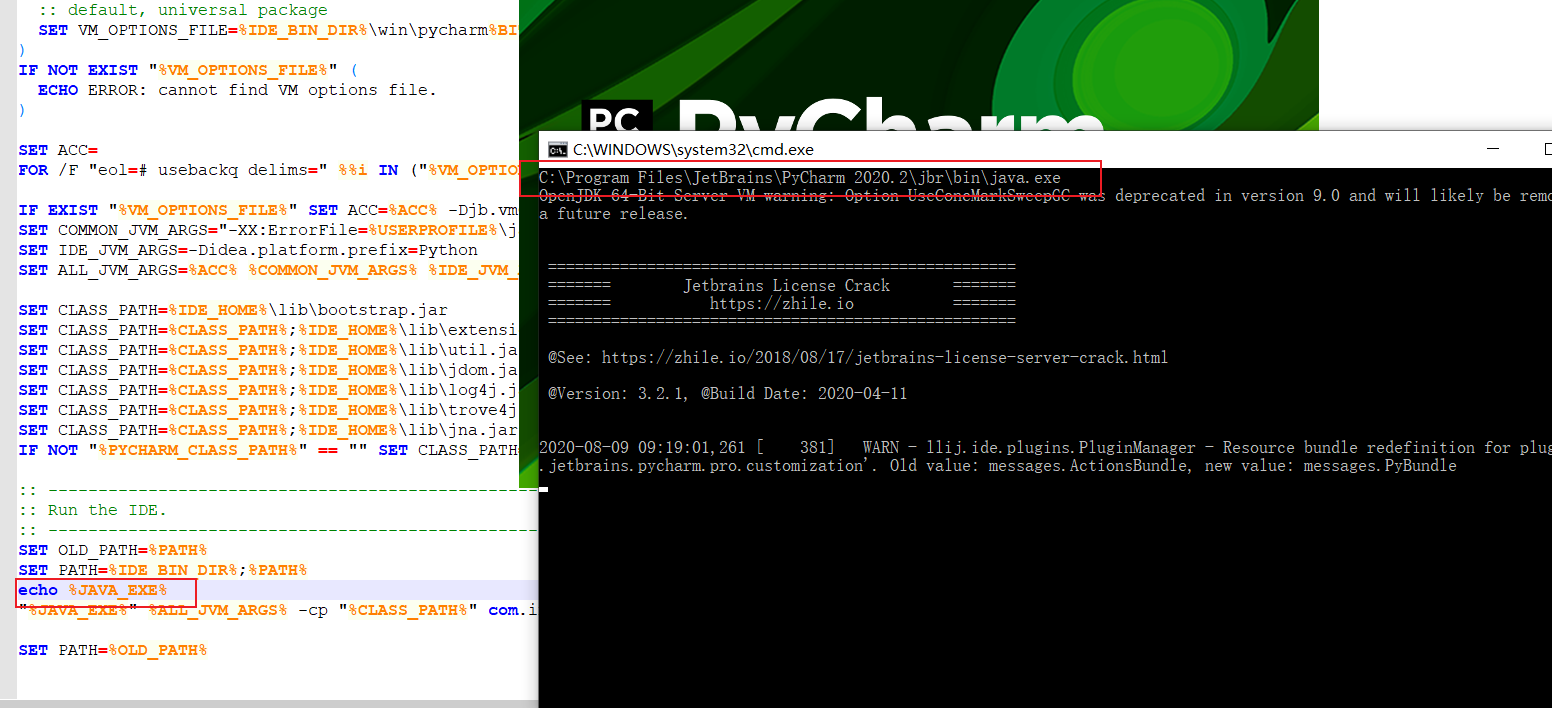This screenshot has width=1552, height=708.
Task: Click the 'IF NOT "%PYCHARM_CLASS_PATH%"' line
Action: point(268,450)
